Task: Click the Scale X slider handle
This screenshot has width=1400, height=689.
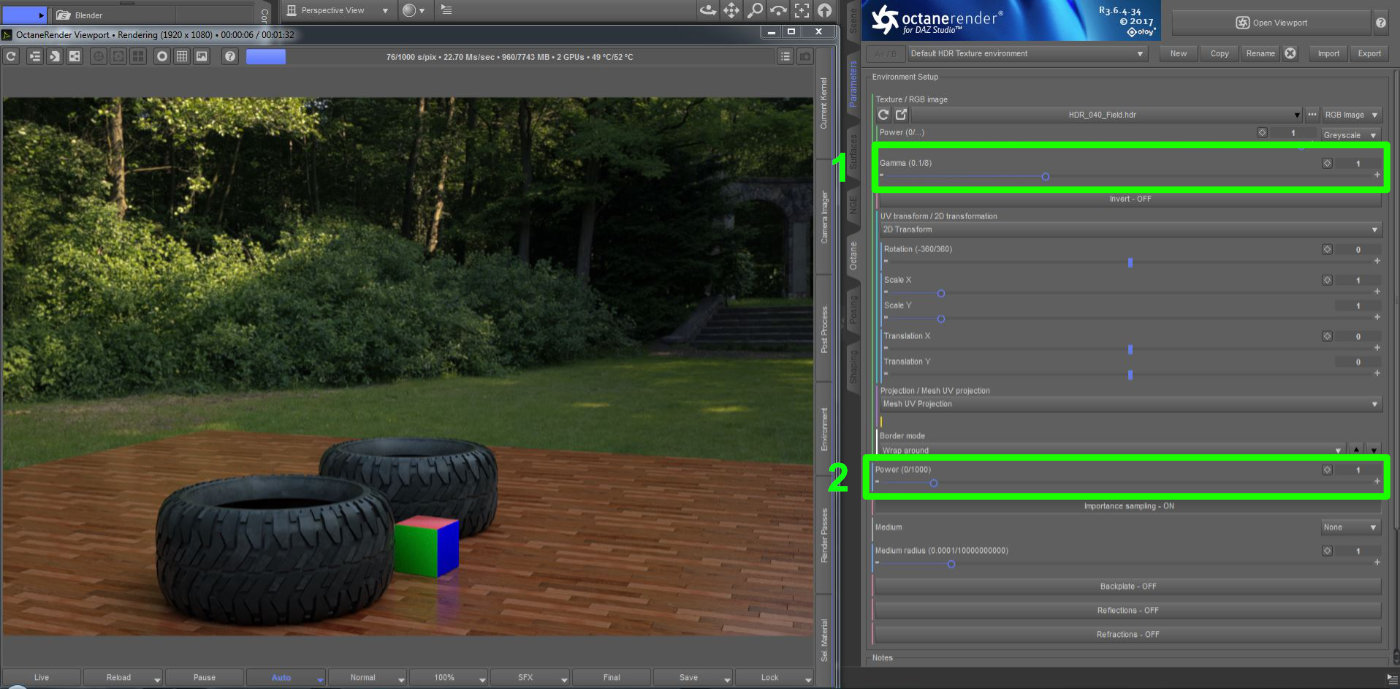Action: click(x=941, y=293)
